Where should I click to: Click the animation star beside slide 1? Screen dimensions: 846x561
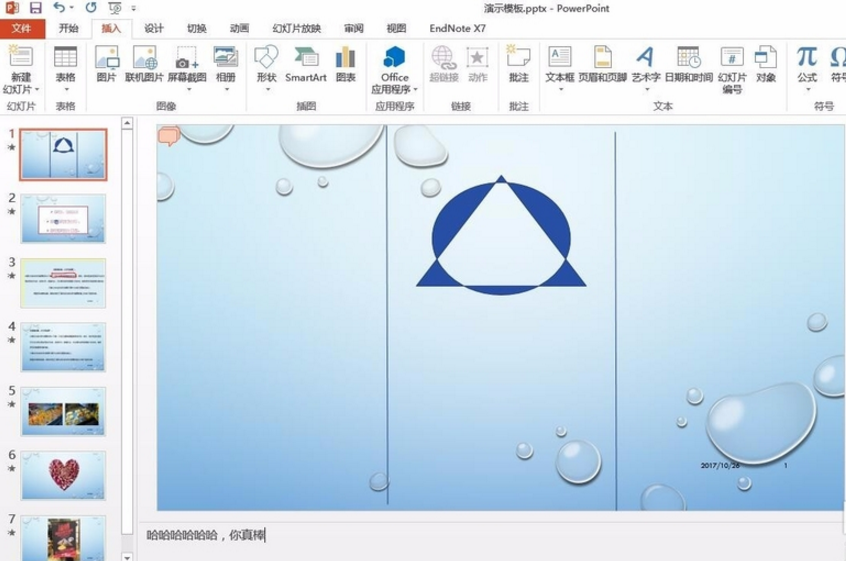point(11,147)
